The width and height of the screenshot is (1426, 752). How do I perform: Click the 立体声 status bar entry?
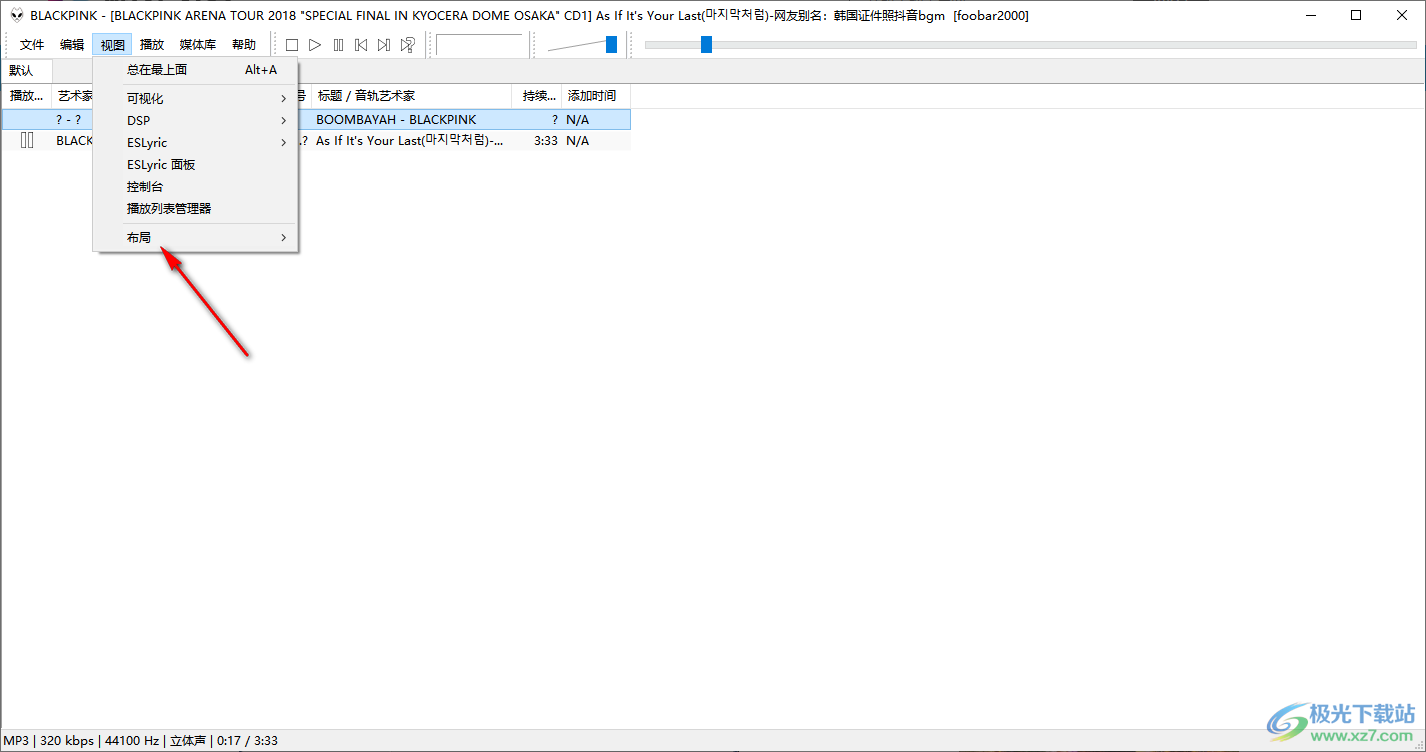(188, 741)
